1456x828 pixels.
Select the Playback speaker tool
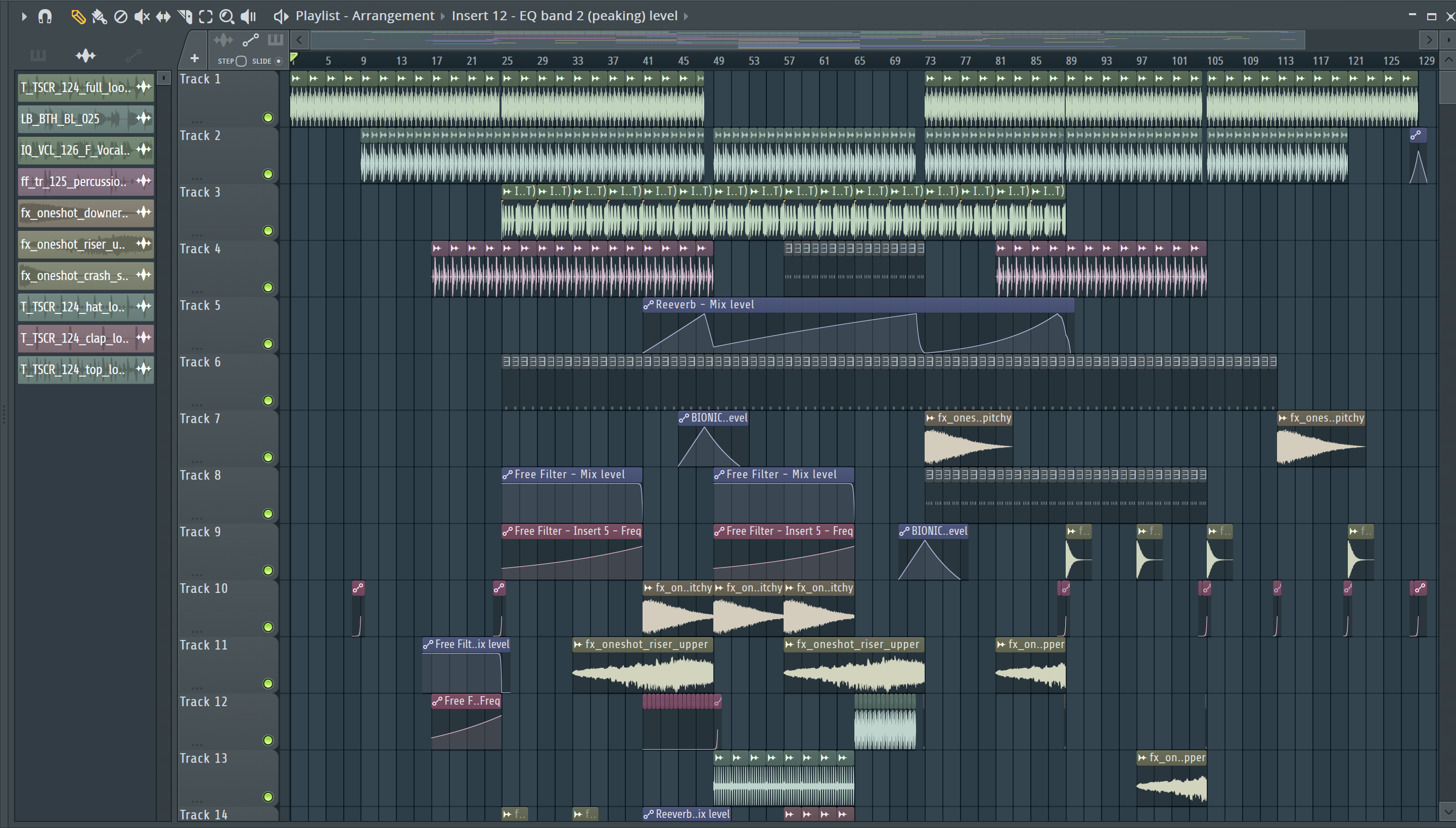249,17
